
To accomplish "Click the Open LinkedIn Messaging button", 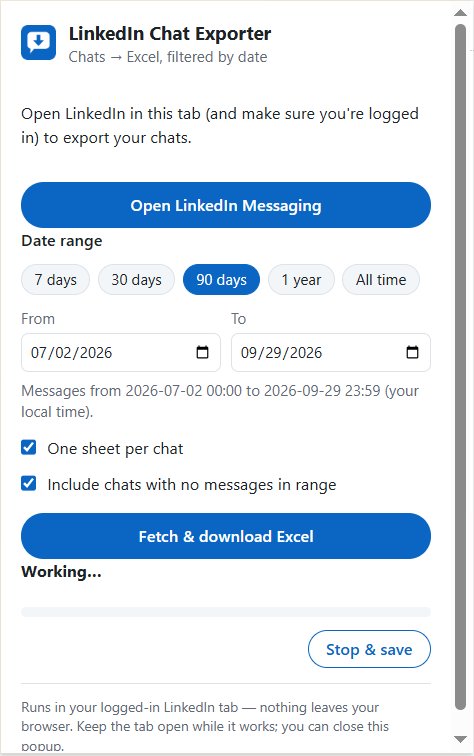I will (x=226, y=205).
